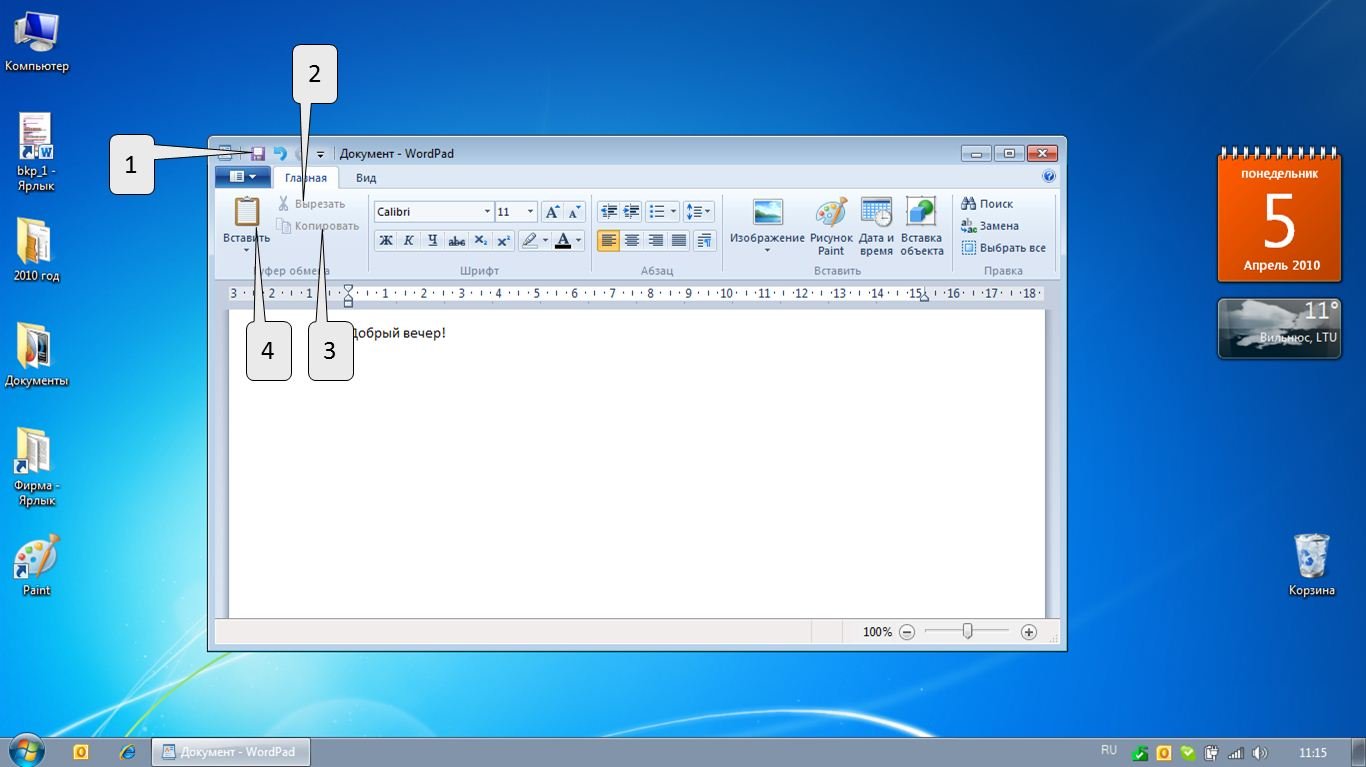Toggle italic formatting (К)
The width and height of the screenshot is (1366, 767).
[x=408, y=240]
